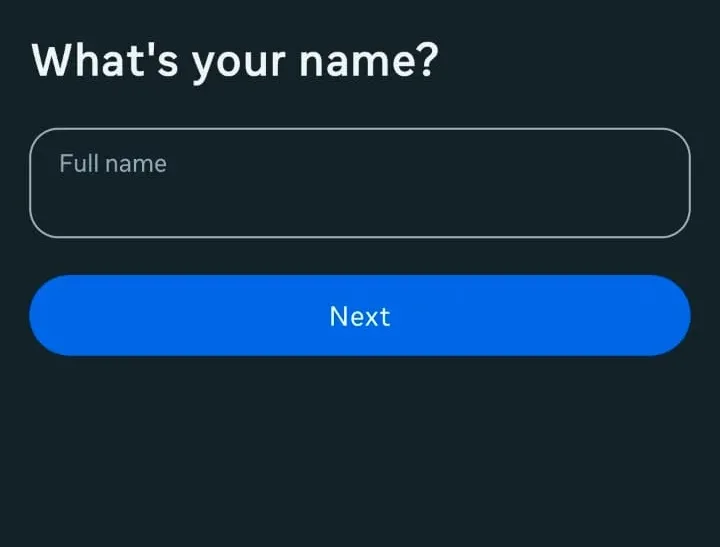Click the "Next" label text
720x547 pixels.
coord(360,316)
